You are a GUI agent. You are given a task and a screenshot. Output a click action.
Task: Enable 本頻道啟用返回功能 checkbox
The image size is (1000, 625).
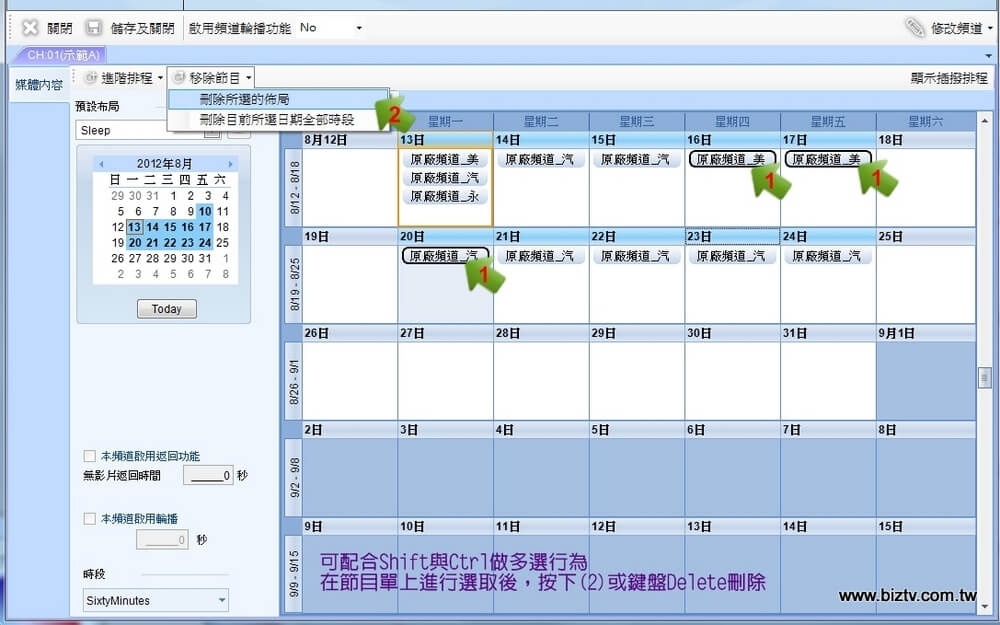click(x=90, y=456)
